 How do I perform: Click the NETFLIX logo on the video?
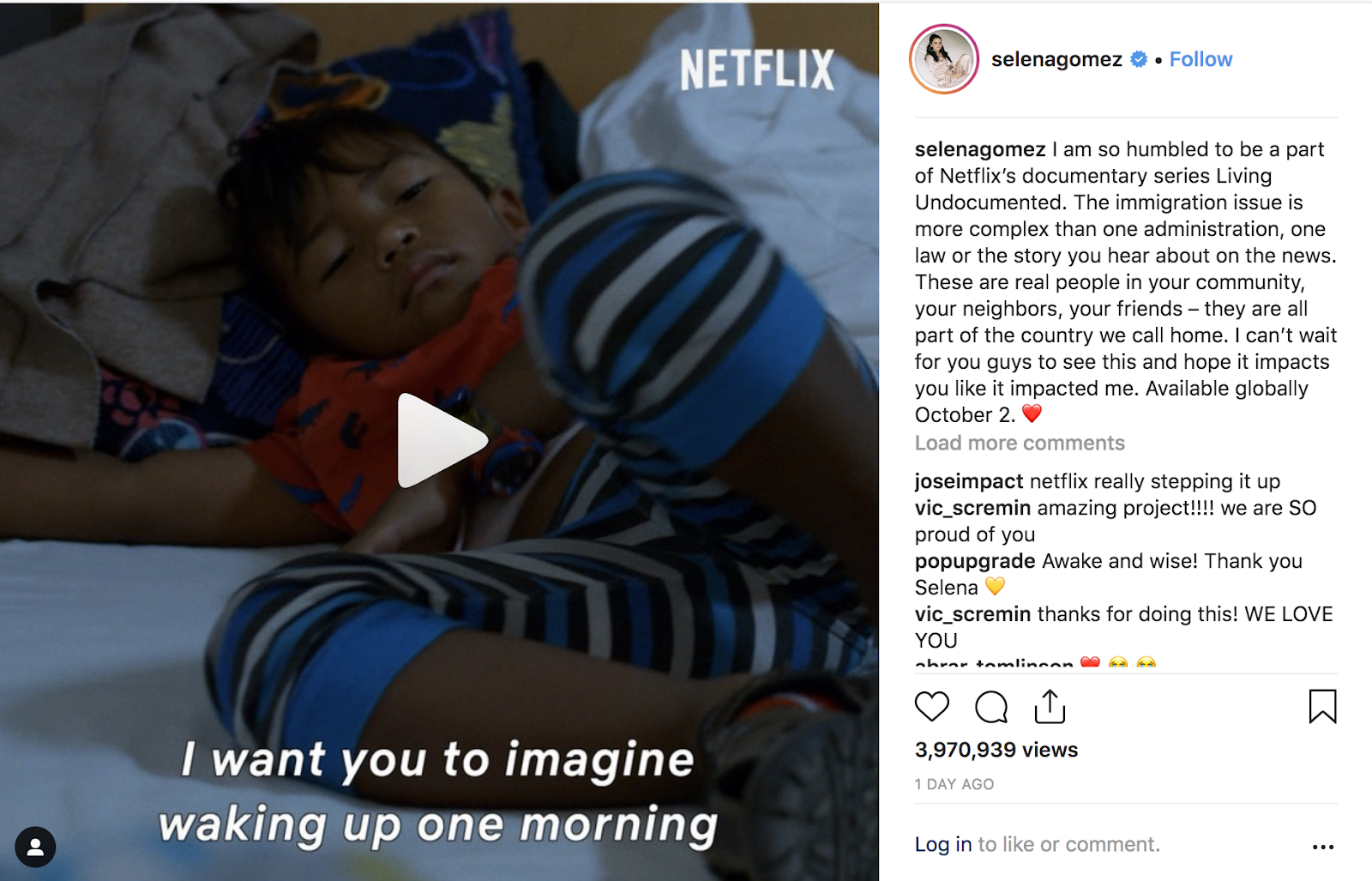757,69
